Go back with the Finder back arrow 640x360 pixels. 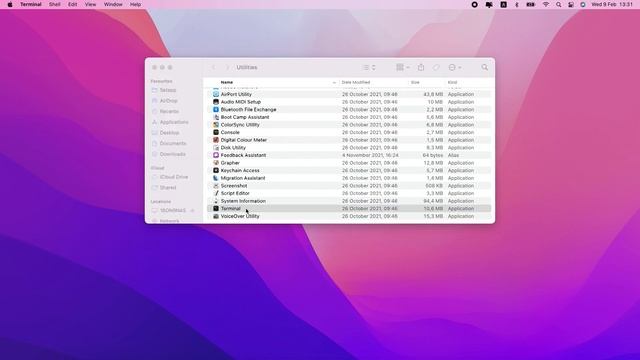[x=213, y=67]
